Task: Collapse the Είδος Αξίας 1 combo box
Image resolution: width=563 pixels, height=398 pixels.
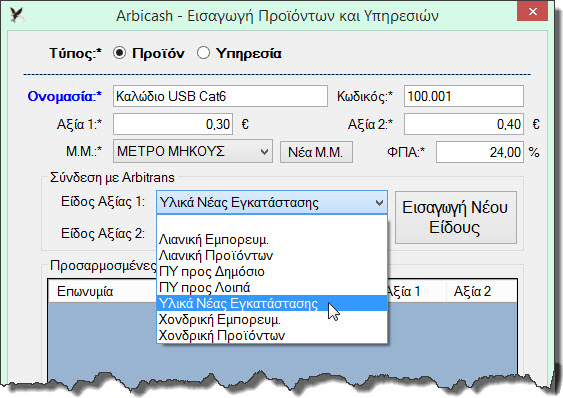Action: point(272,203)
